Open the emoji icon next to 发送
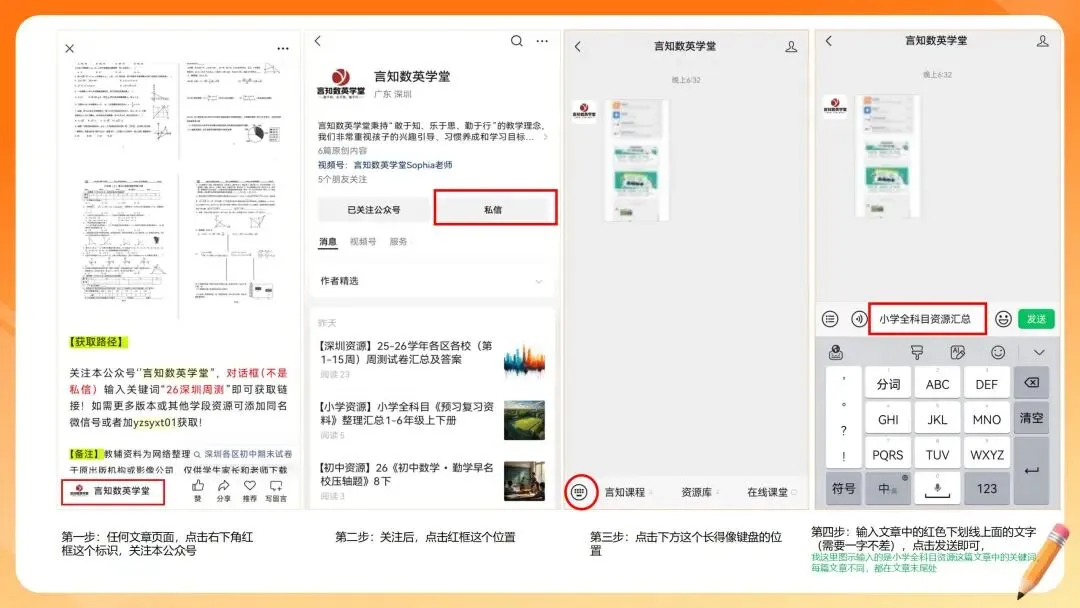 coord(1003,319)
